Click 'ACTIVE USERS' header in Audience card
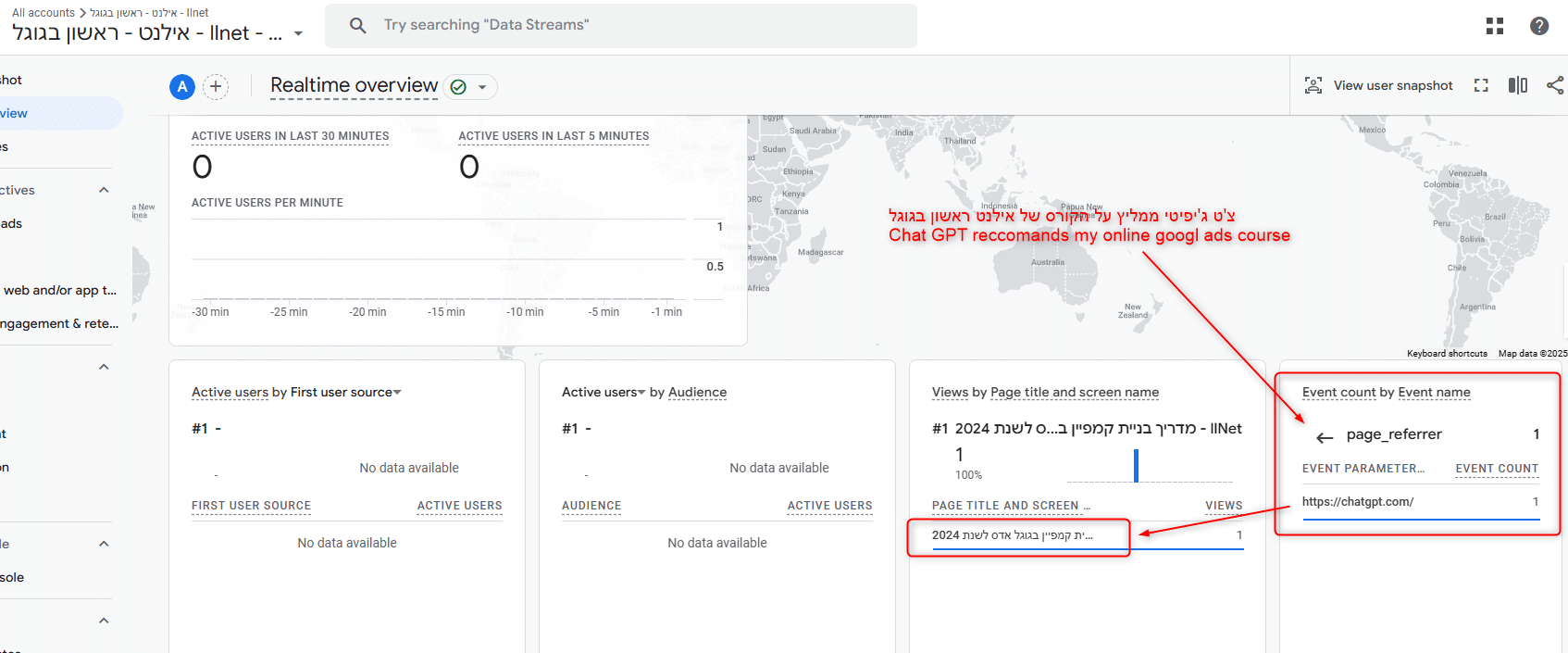Image resolution: width=1568 pixels, height=653 pixels. click(x=829, y=506)
